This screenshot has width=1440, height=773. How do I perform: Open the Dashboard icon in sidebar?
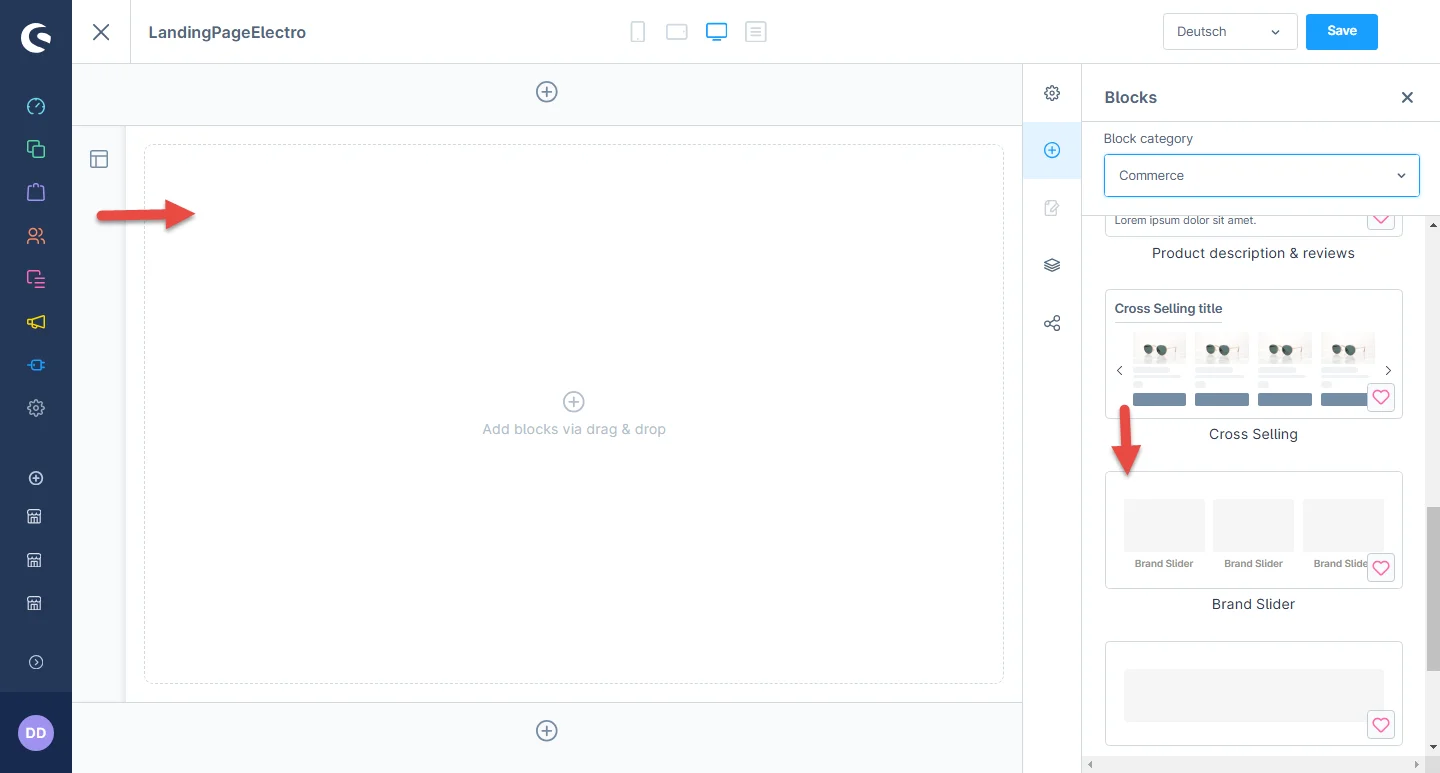(x=36, y=106)
